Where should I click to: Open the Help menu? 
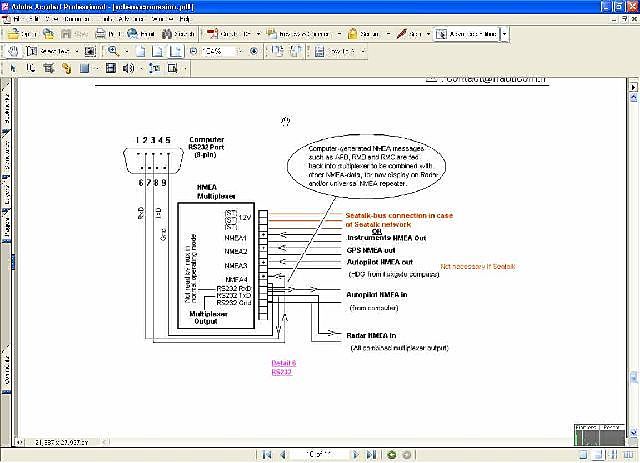pos(185,19)
